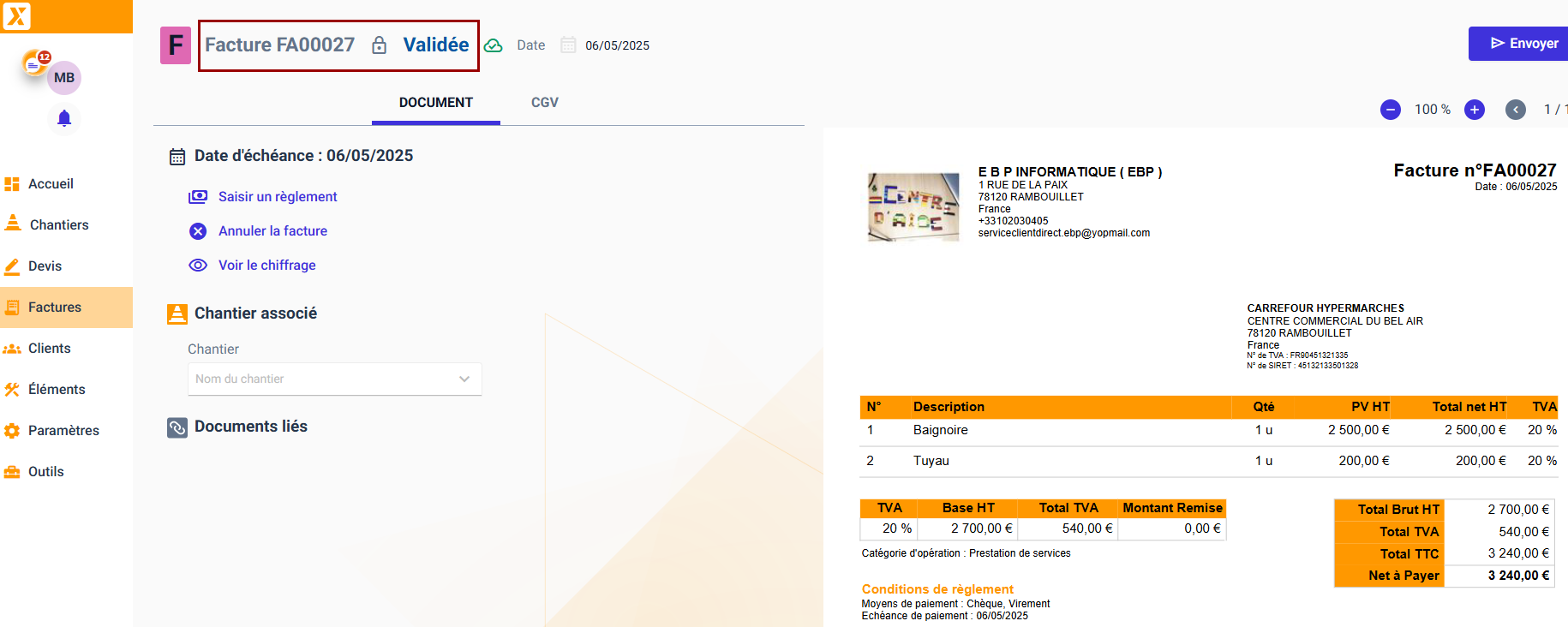Switch to the DOCUMENT tab

(x=436, y=103)
